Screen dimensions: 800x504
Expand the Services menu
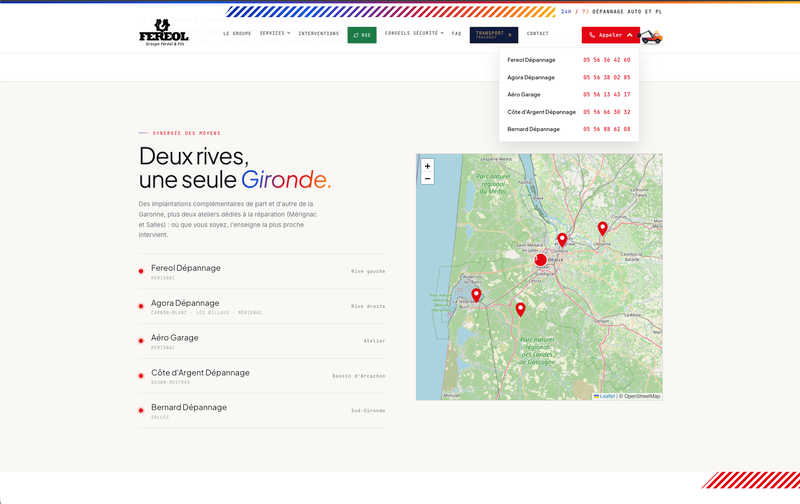[x=275, y=33]
